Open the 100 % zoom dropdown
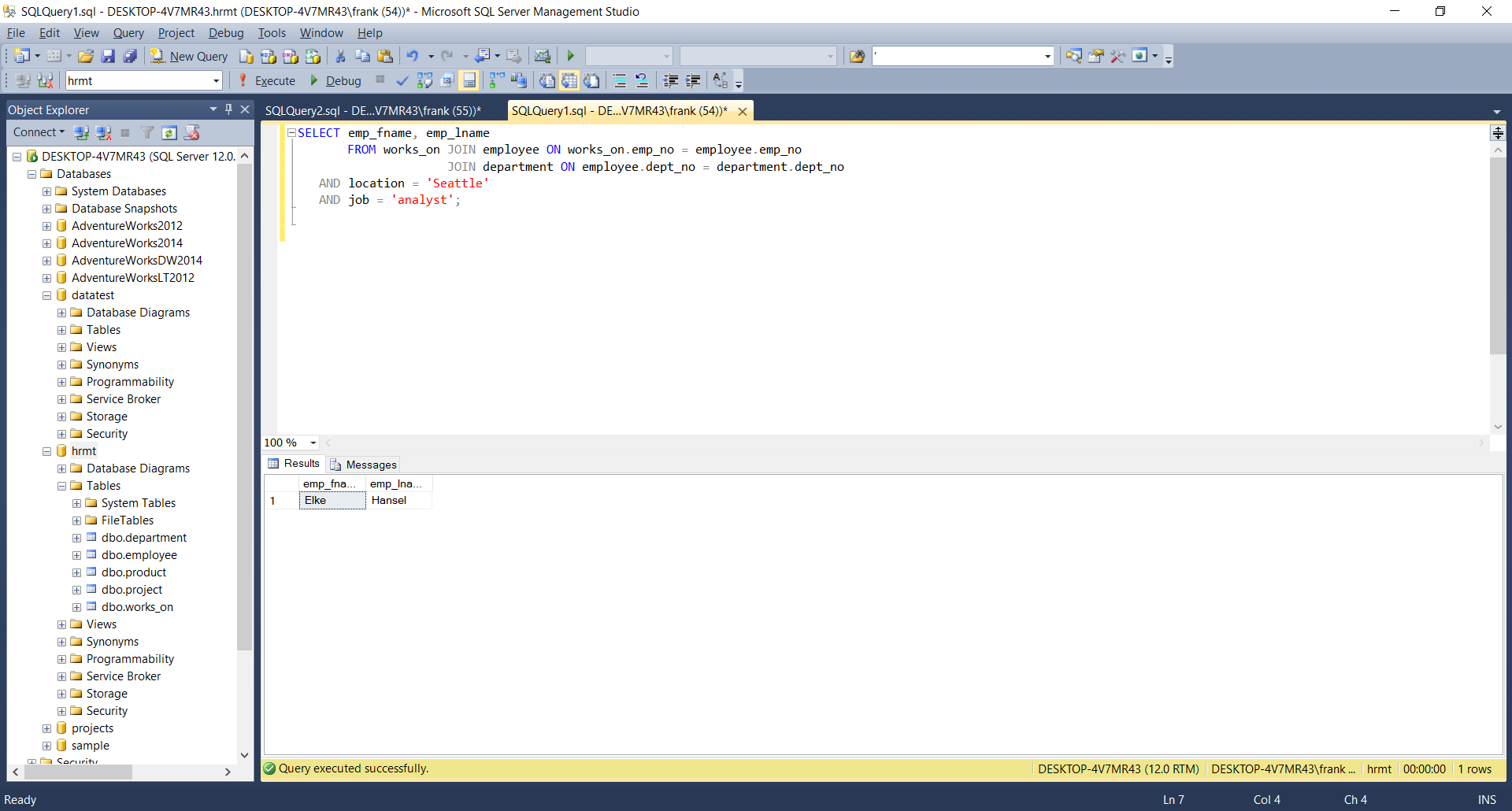The height and width of the screenshot is (811, 1512). point(313,443)
